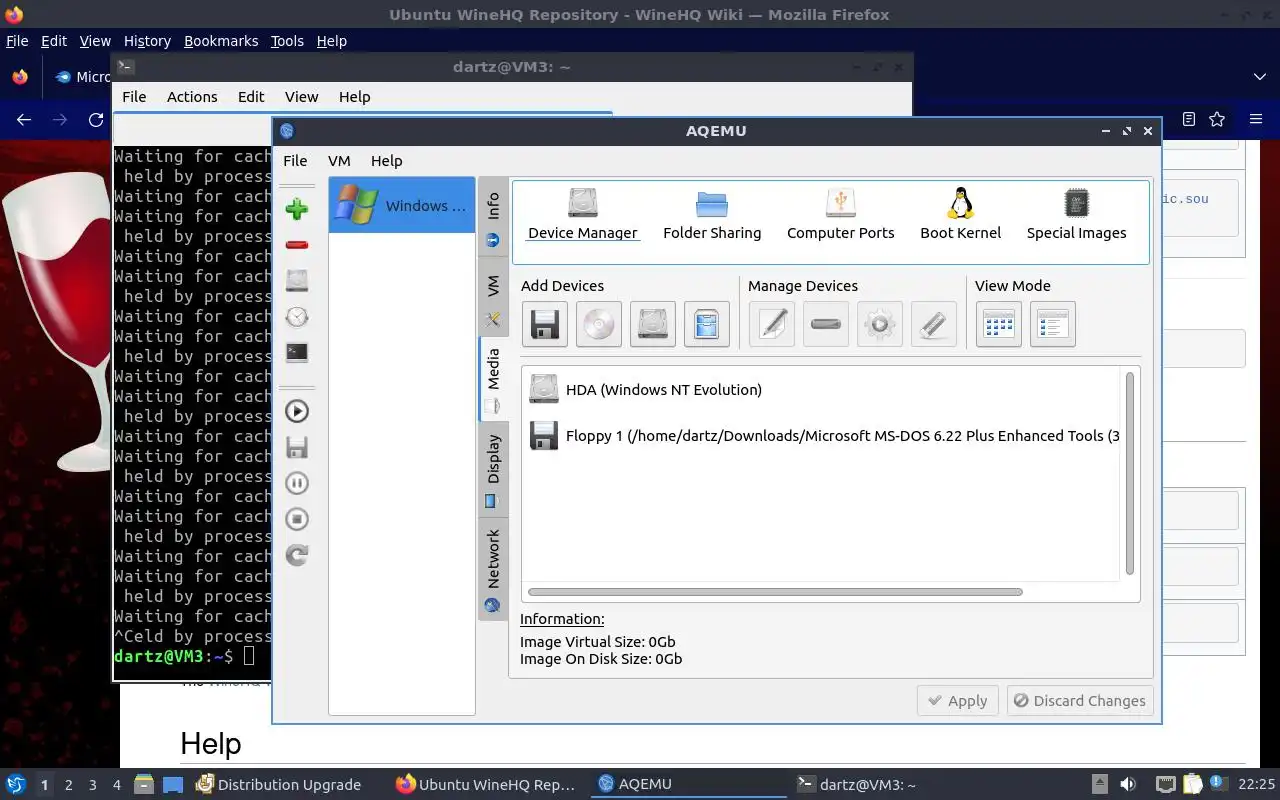Click the green plus Add VM icon
The image size is (1280, 800).
[x=297, y=209]
